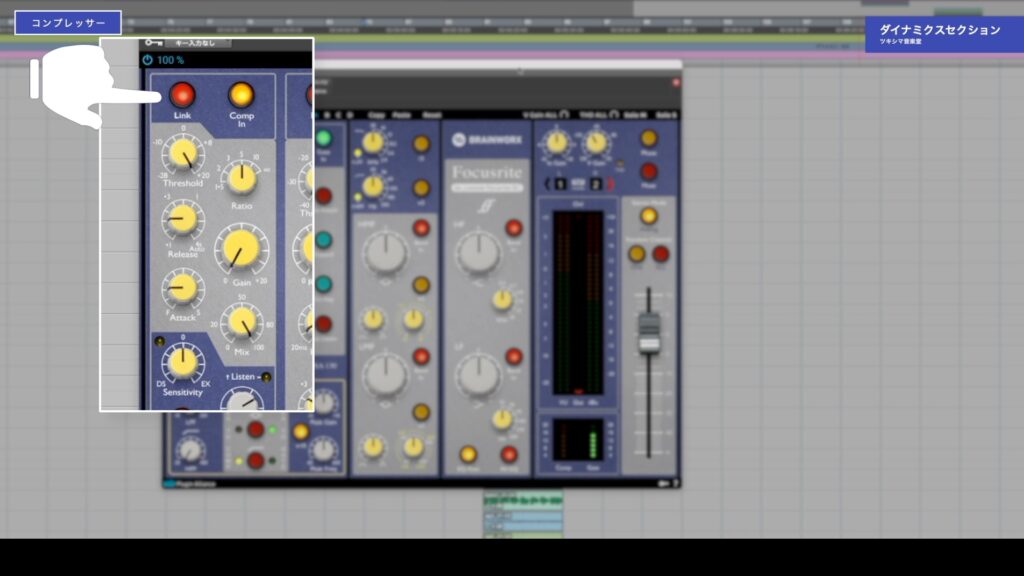The height and width of the screenshot is (576, 1024).
Task: Click the output volume fader handle
Action: tap(648, 332)
